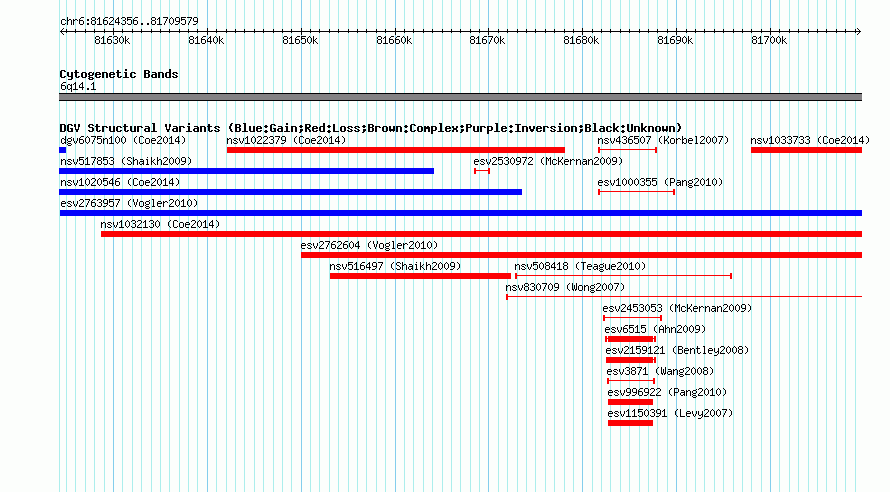
Task: Click the red esv996922 loss bar
Action: pyautogui.click(x=630, y=402)
